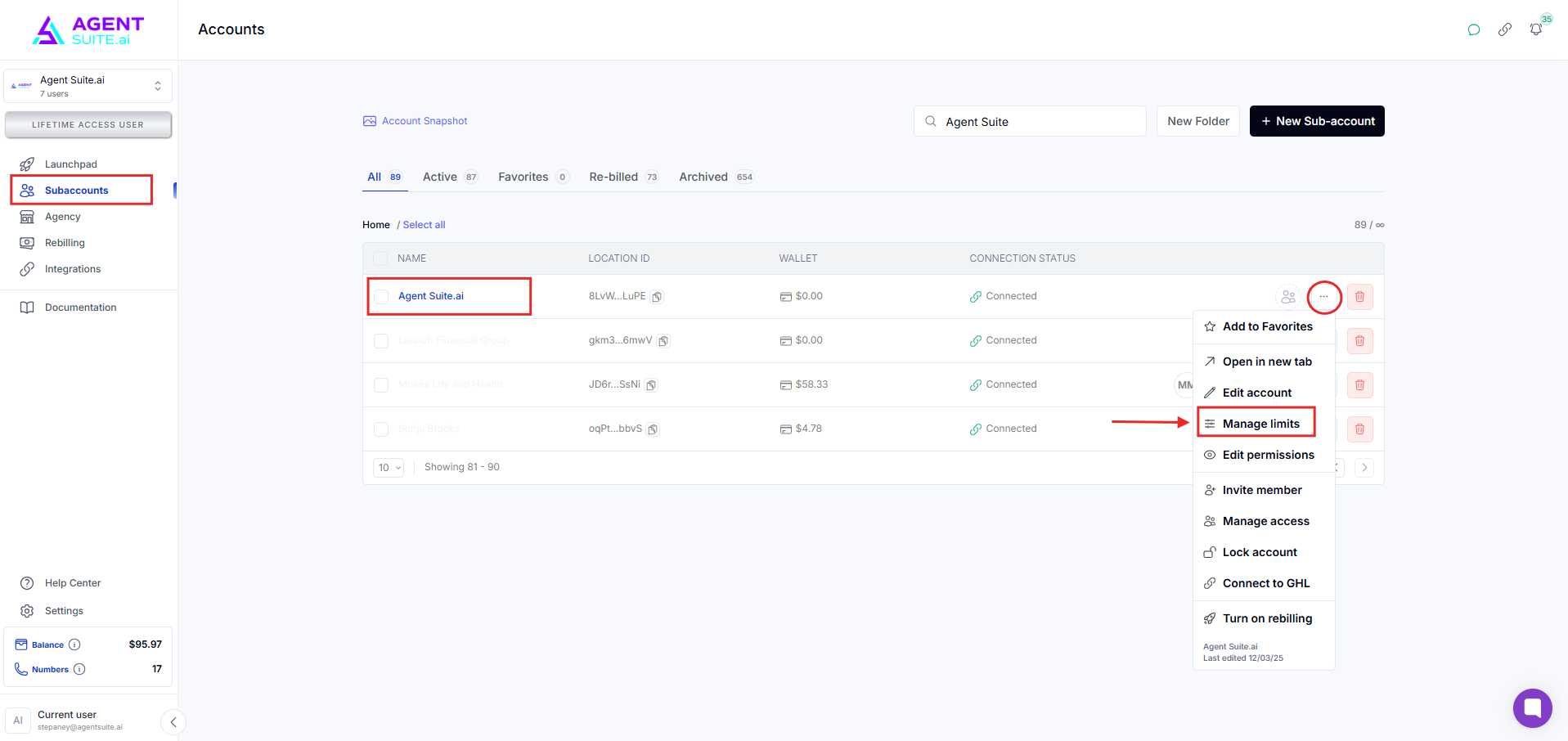This screenshot has width=1568, height=741.
Task: Click the trash icon for the $4.78 row
Action: pos(1360,429)
